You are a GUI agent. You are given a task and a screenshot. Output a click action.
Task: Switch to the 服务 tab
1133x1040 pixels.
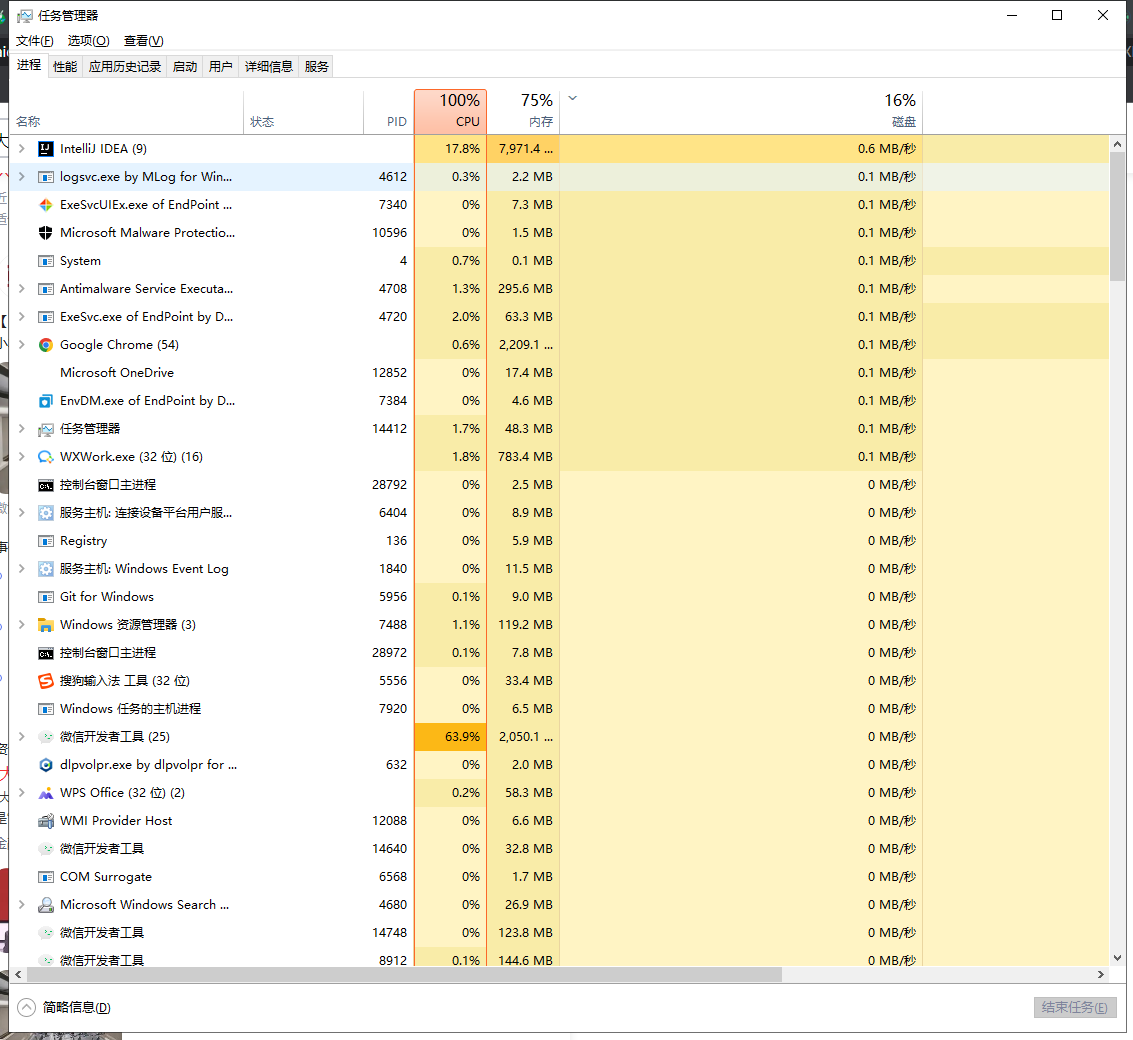(x=316, y=66)
